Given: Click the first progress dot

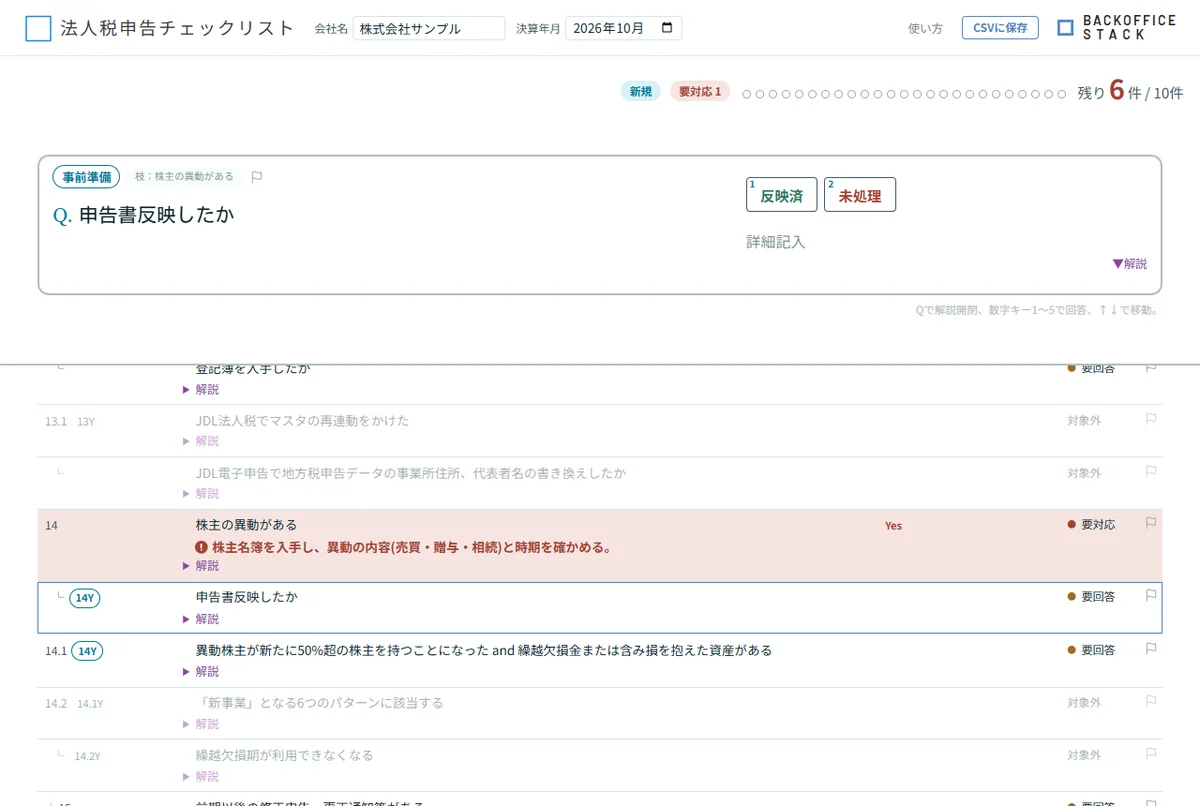Looking at the screenshot, I should [746, 94].
